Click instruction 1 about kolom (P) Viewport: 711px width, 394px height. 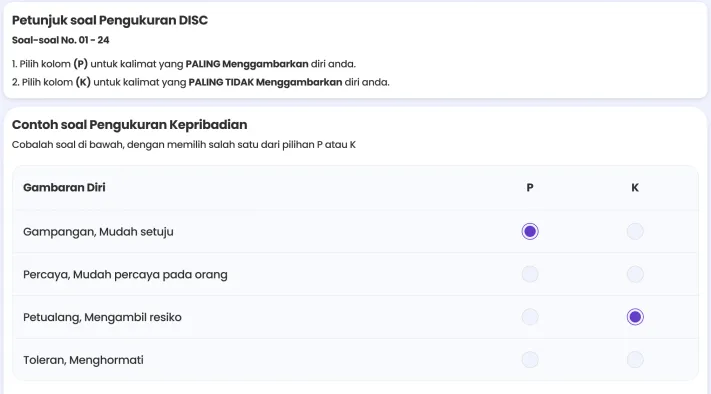(184, 64)
